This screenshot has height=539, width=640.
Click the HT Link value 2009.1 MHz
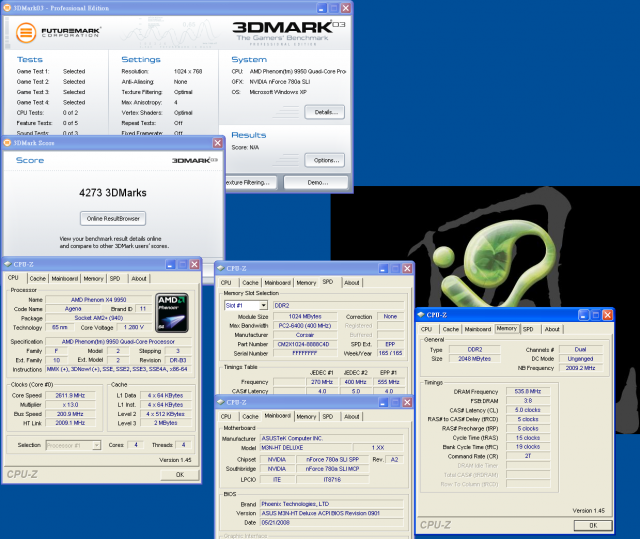point(70,423)
